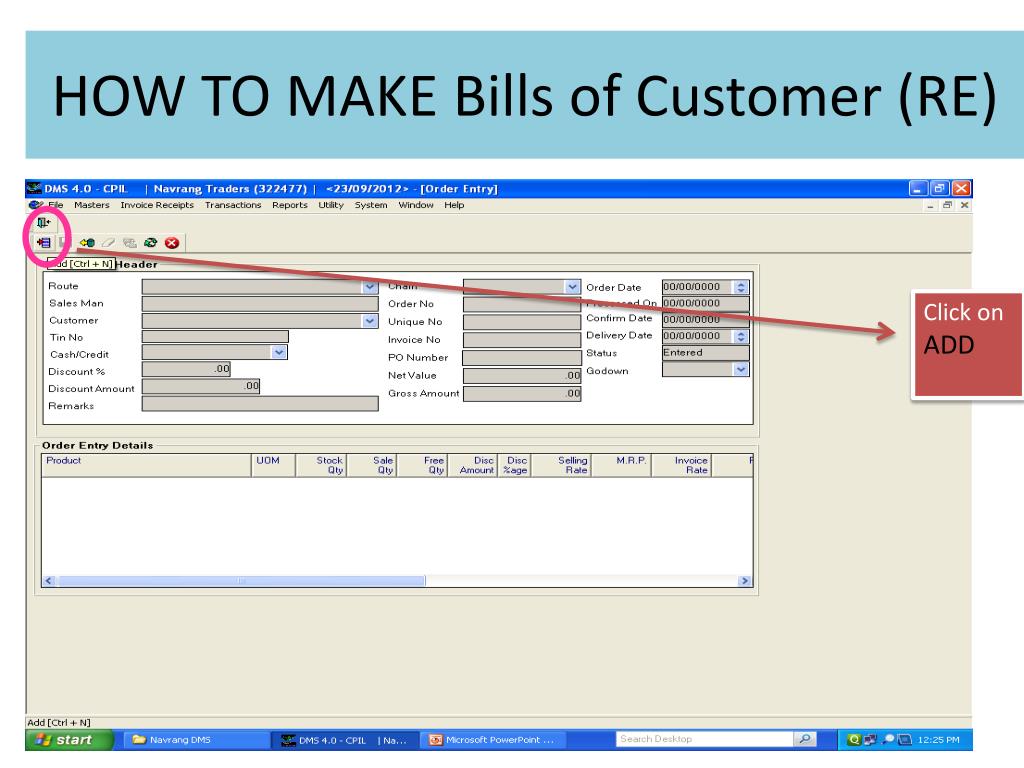Click the yellow arrow database query icon
This screenshot has height=768, width=1024.
pyautogui.click(x=87, y=243)
